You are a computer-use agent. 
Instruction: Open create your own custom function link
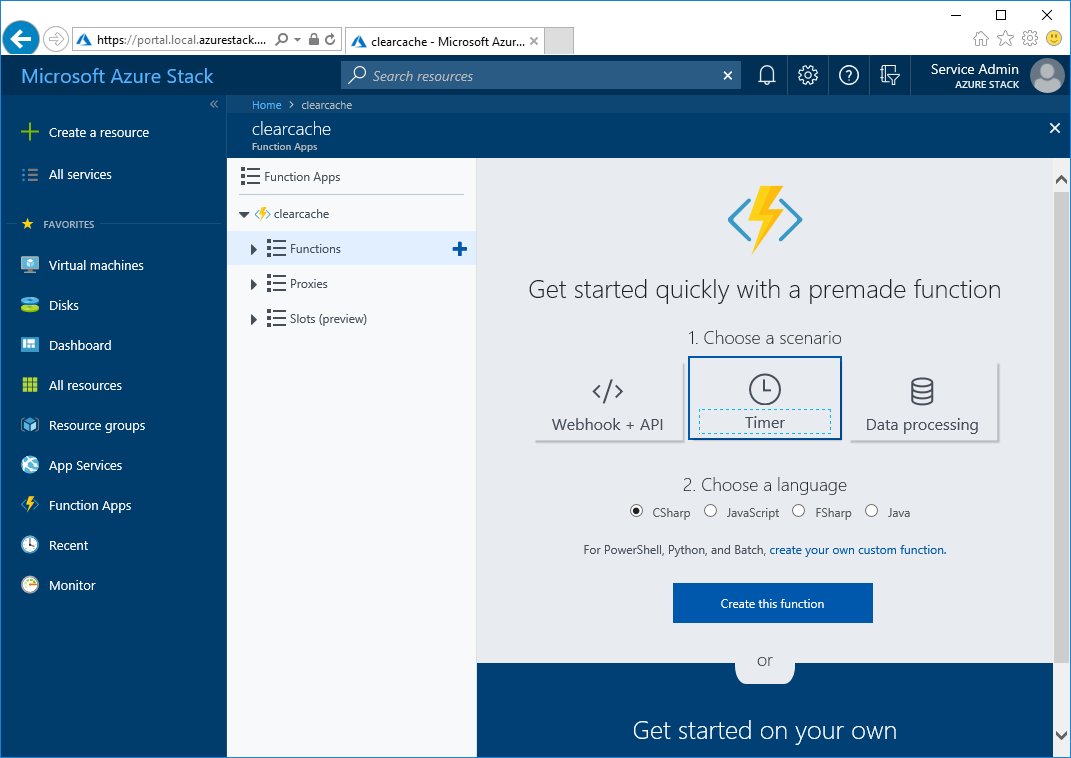858,550
